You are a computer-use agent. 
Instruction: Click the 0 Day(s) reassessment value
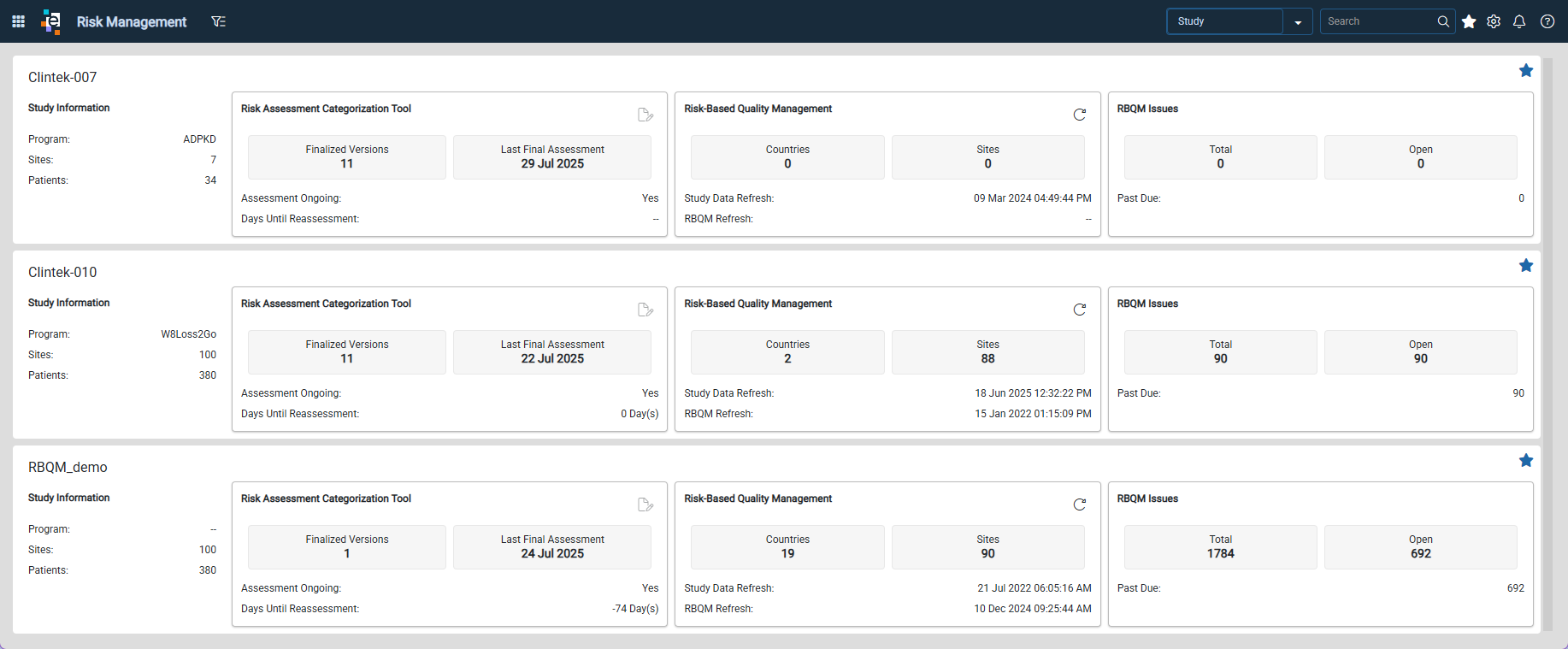[x=640, y=414]
